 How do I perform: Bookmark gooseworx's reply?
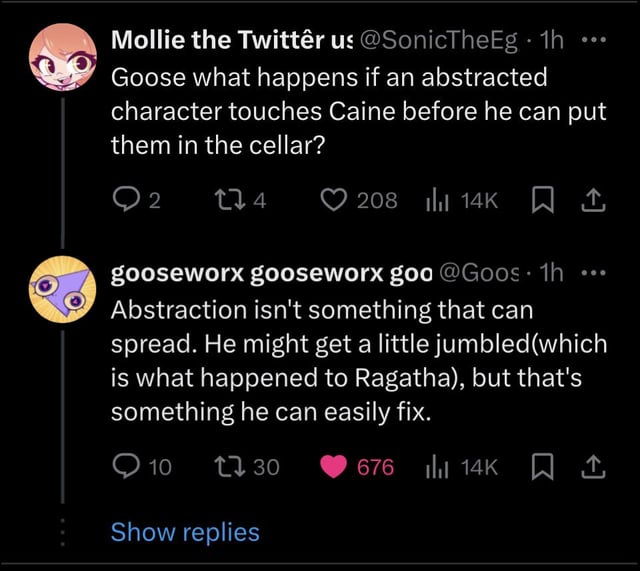[x=543, y=466]
